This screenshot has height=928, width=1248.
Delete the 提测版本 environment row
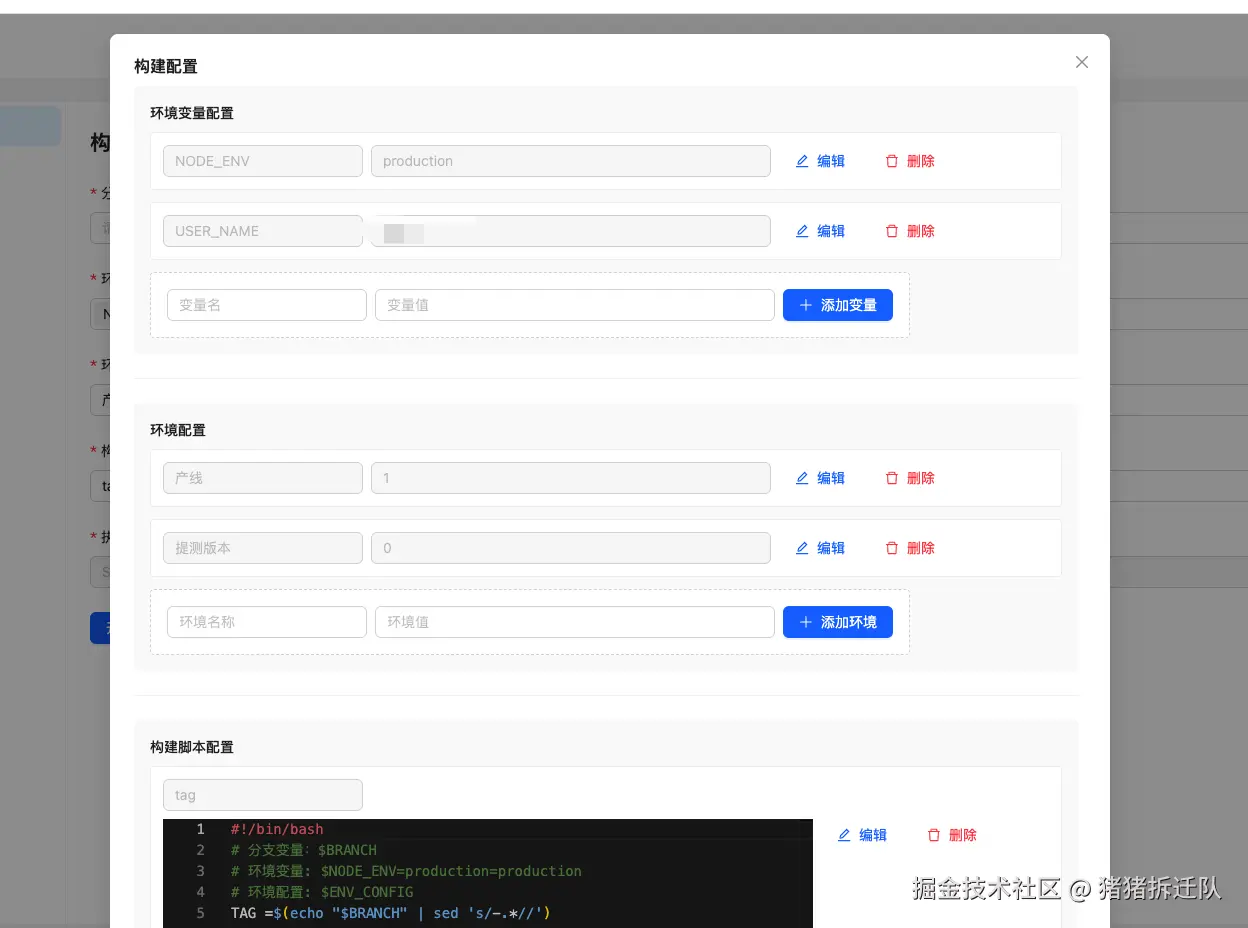910,548
